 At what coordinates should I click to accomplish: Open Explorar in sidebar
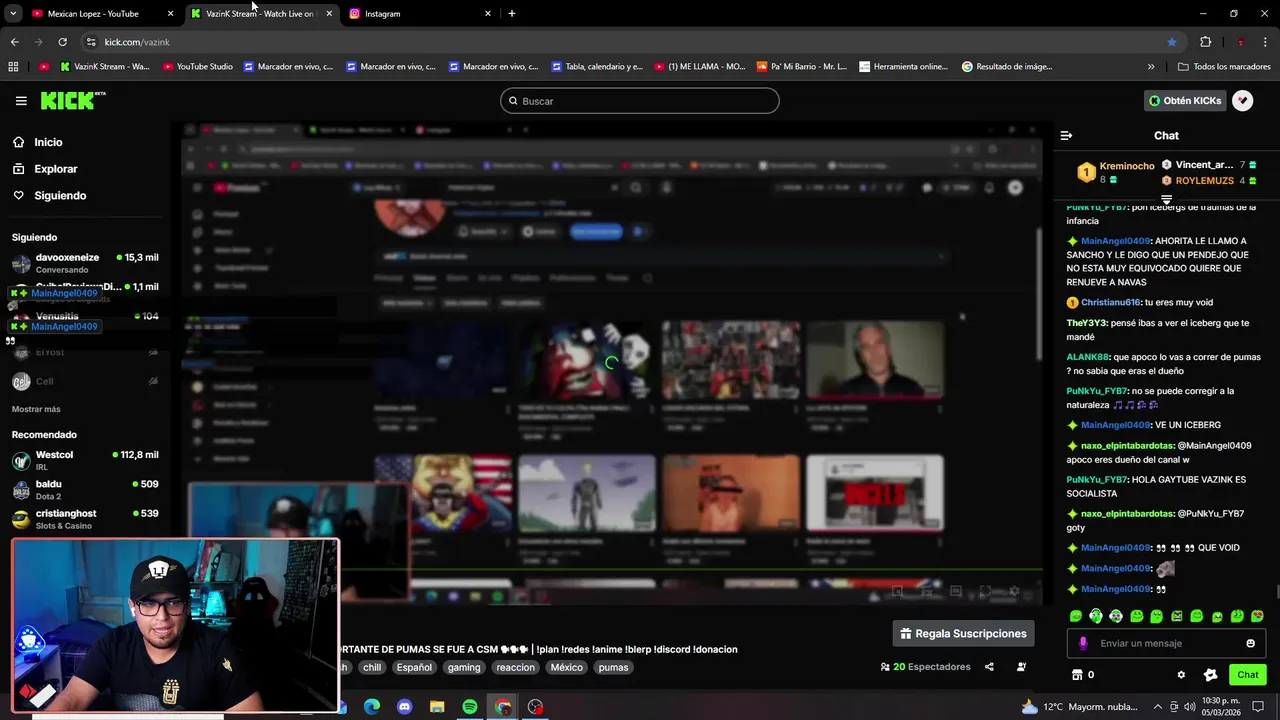(55, 169)
